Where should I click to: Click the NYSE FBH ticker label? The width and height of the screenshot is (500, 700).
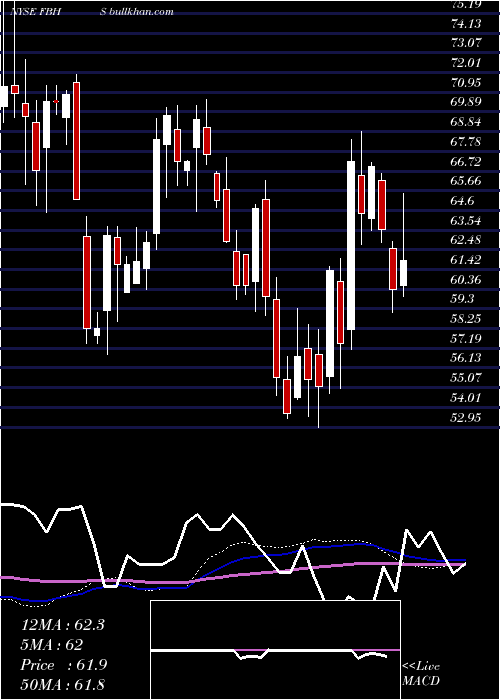36,12
